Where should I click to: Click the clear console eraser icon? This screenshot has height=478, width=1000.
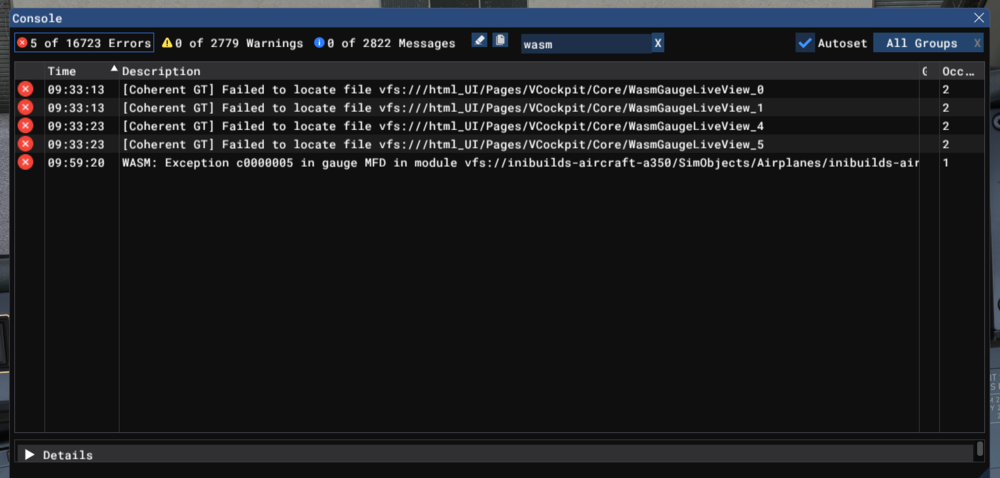(x=479, y=41)
